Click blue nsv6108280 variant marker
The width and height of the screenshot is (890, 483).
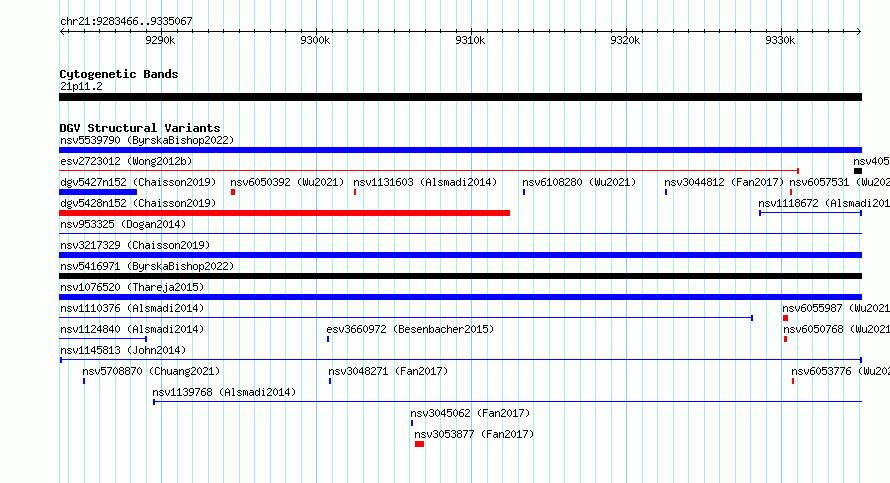524,192
